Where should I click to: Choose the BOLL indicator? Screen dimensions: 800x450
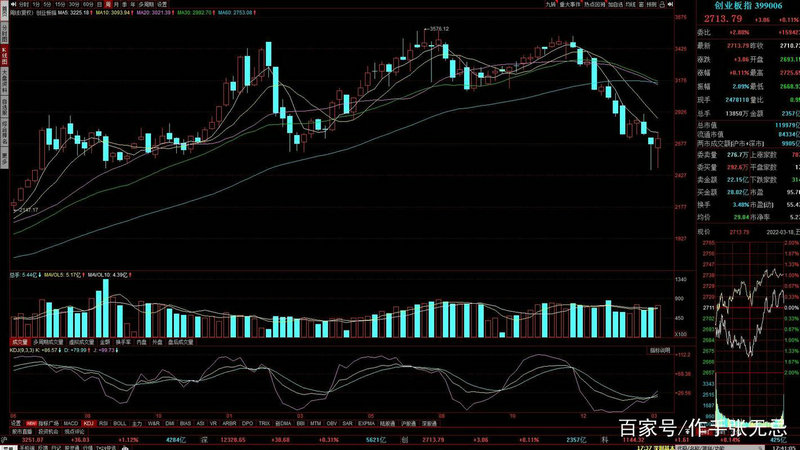(121, 424)
